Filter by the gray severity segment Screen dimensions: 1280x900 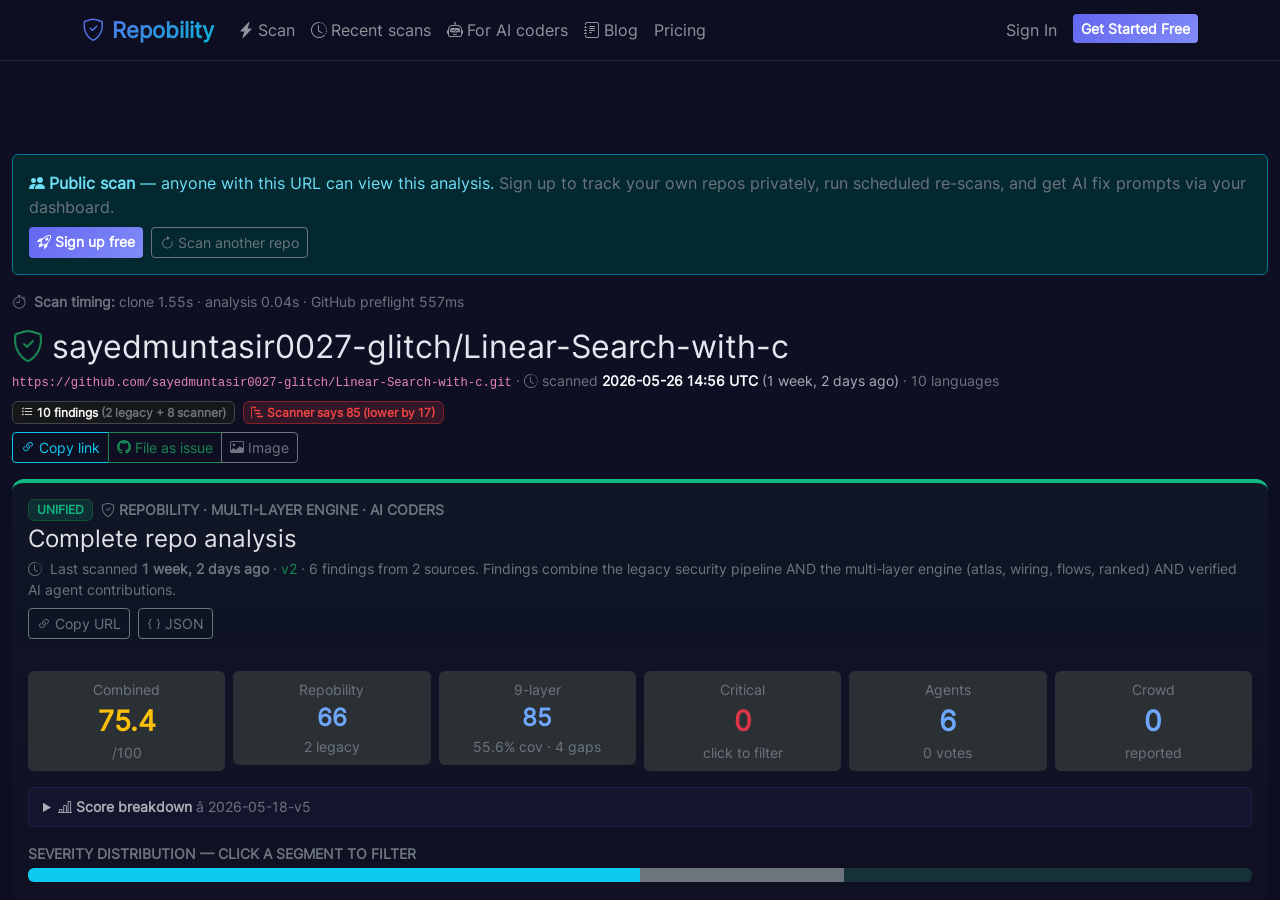click(742, 875)
